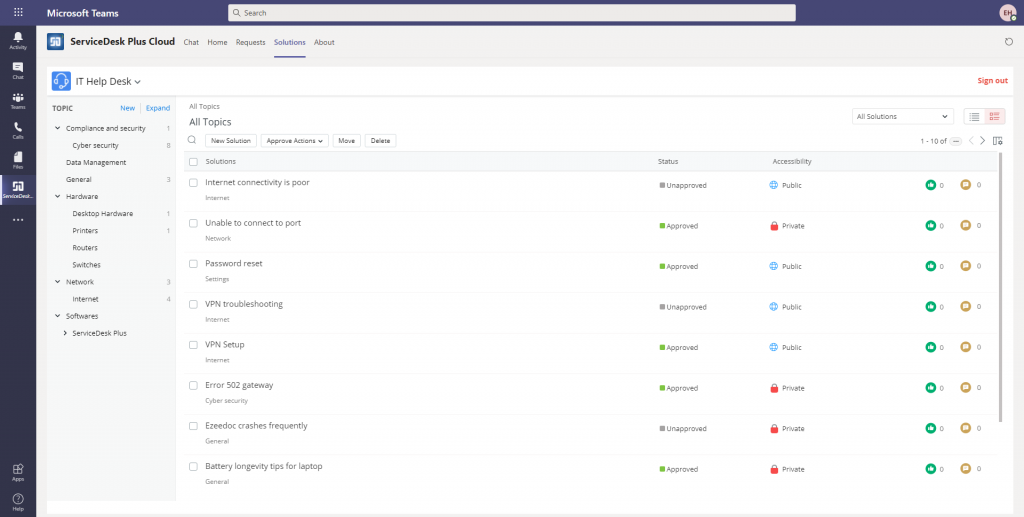This screenshot has height=517, width=1024.
Task: Switch to the Requests tab
Action: pyautogui.click(x=250, y=42)
